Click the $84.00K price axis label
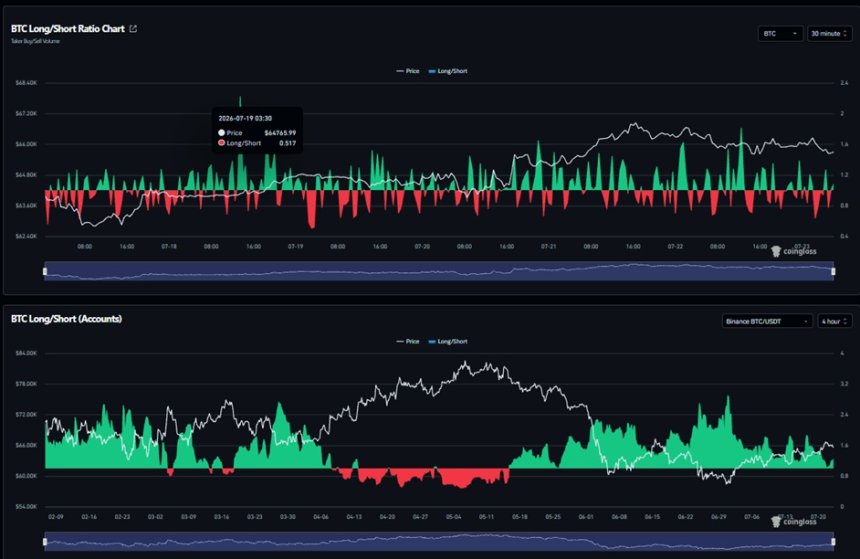This screenshot has width=860, height=559. pyautogui.click(x=26, y=353)
